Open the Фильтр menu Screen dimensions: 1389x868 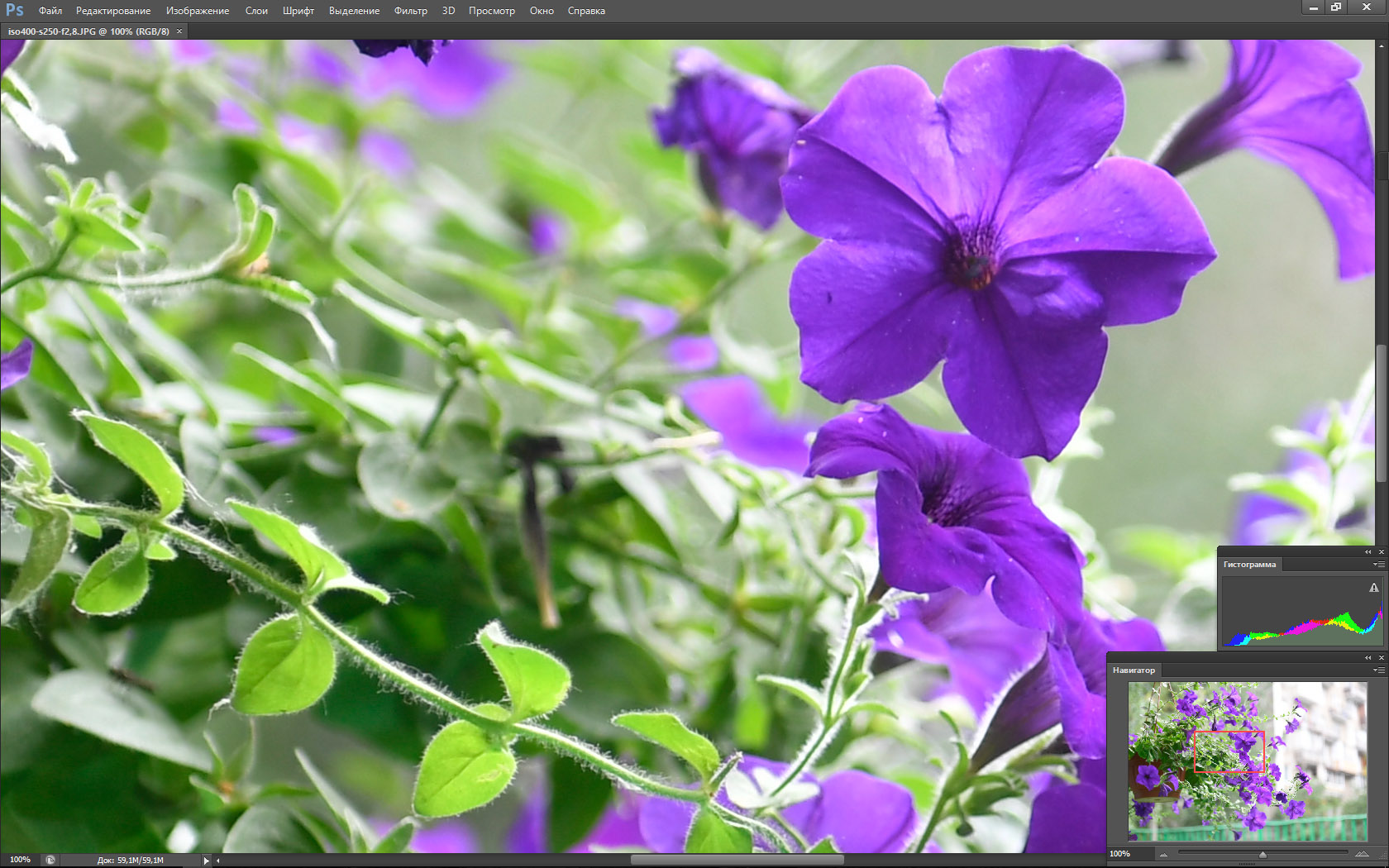click(x=411, y=11)
